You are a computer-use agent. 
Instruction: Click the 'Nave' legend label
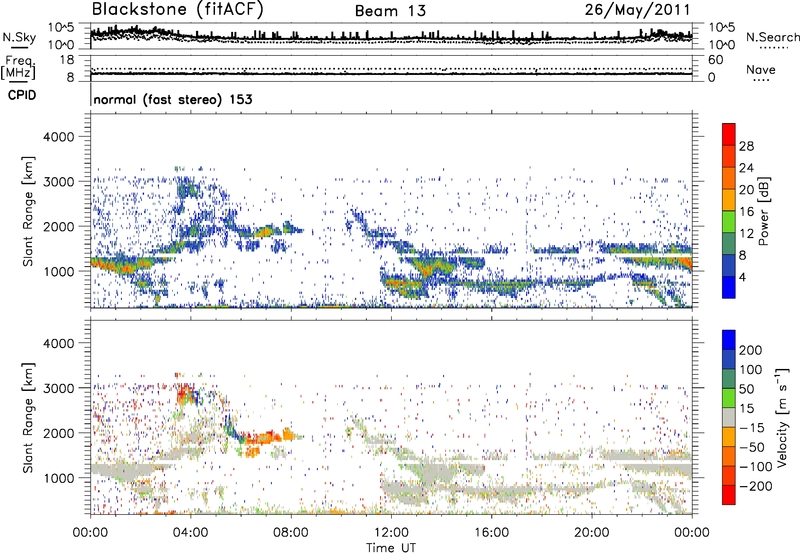pyautogui.click(x=761, y=69)
